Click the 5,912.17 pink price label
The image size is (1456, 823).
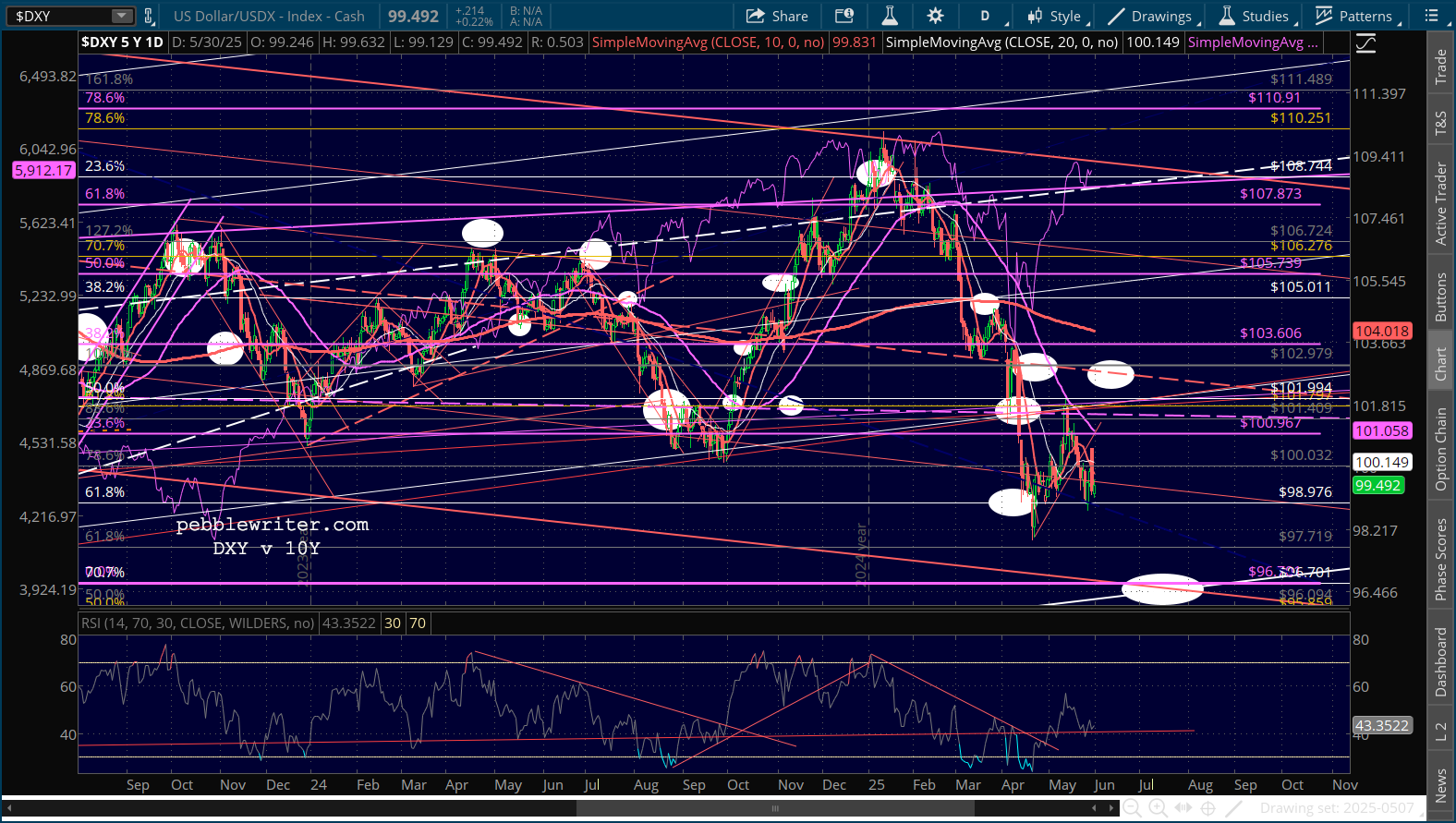[43, 170]
